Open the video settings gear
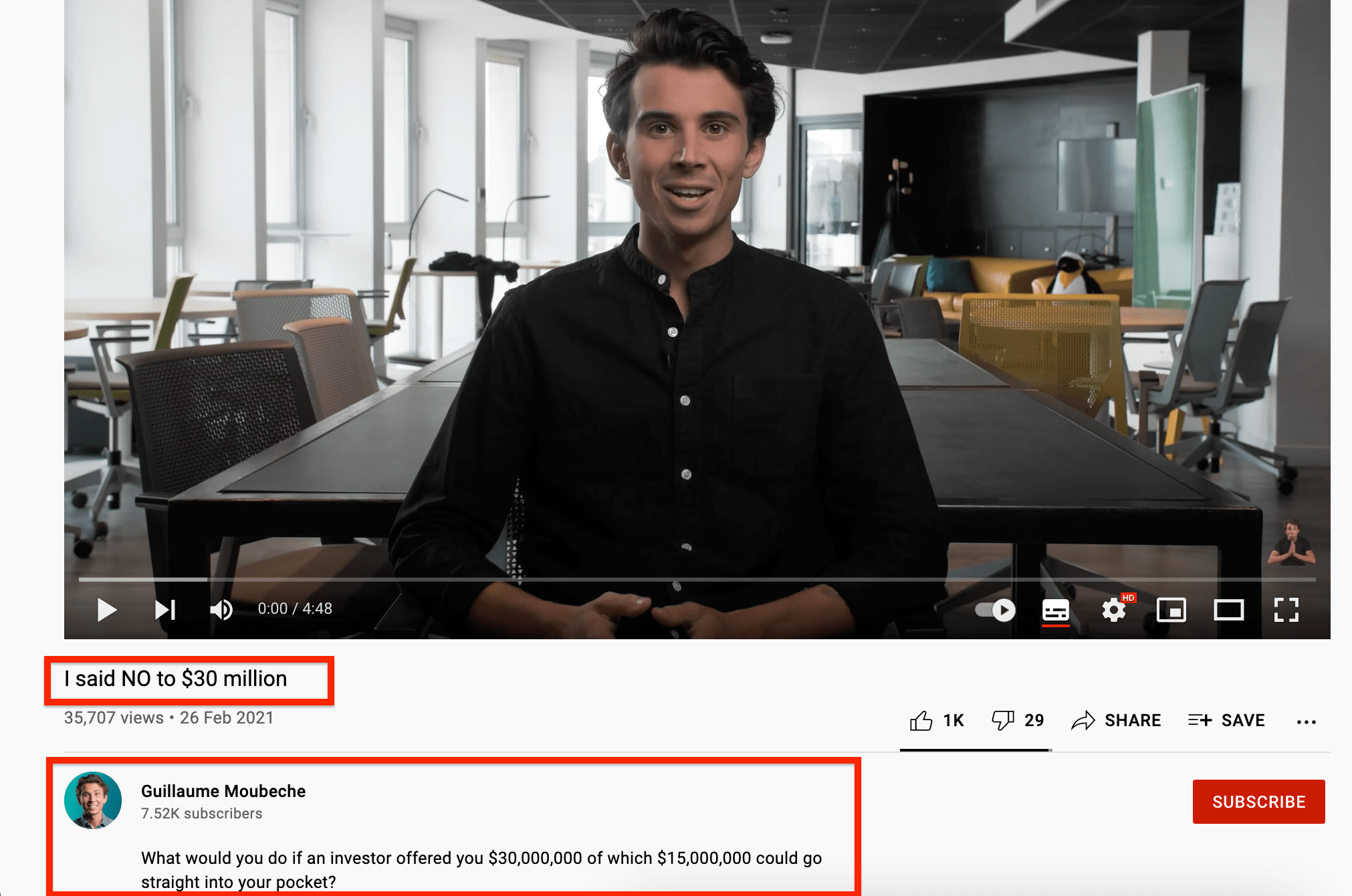This screenshot has width=1352, height=896. coord(1115,610)
